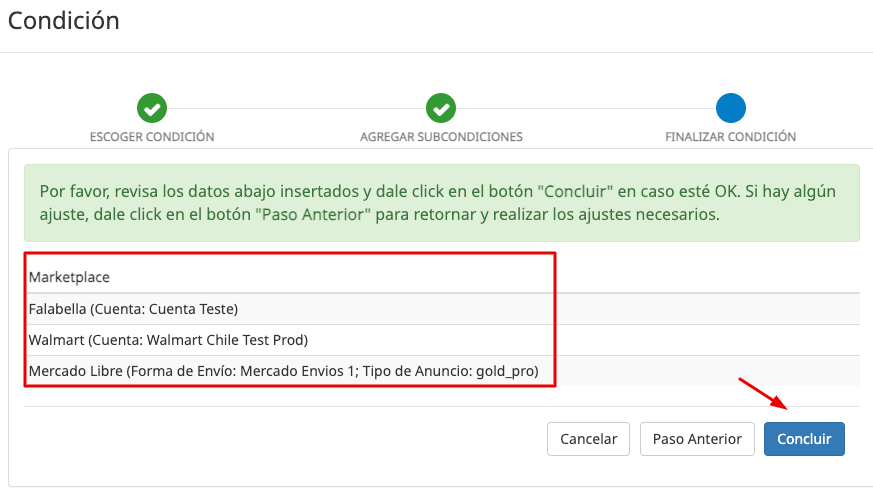Select the Finalizar Condición step circle
Screen dimensions: 873x493
pos(730,108)
